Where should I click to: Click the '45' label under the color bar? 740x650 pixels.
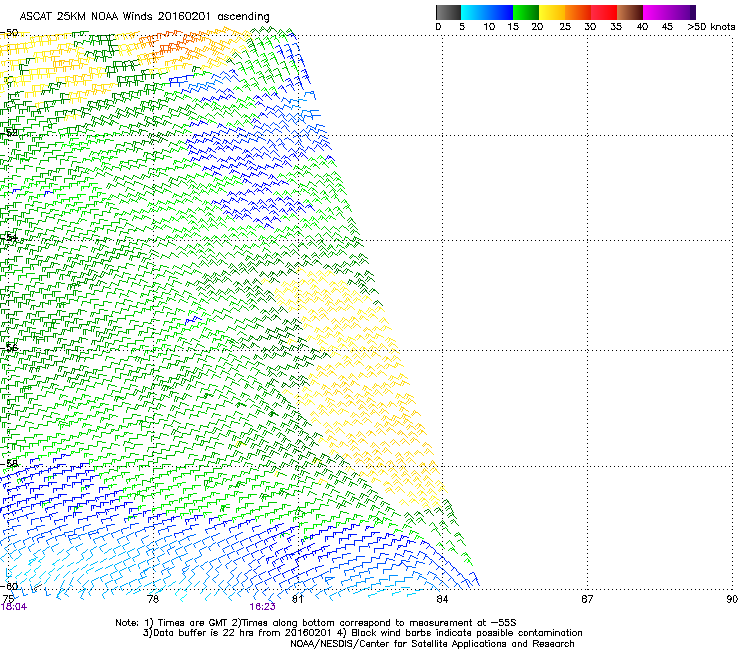tap(667, 27)
